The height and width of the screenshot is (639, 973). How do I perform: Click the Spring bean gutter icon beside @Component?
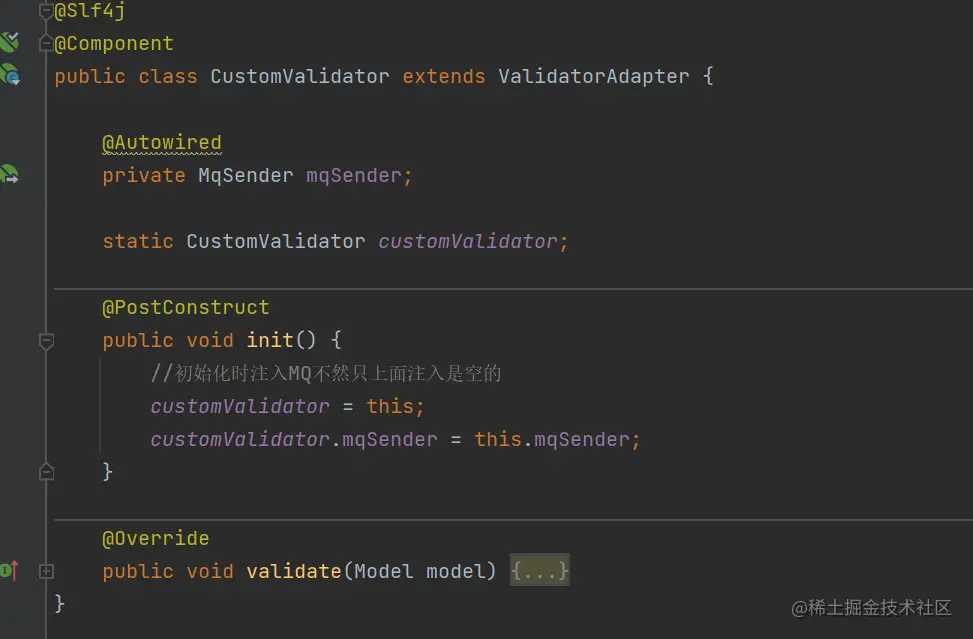pyautogui.click(x=9, y=42)
